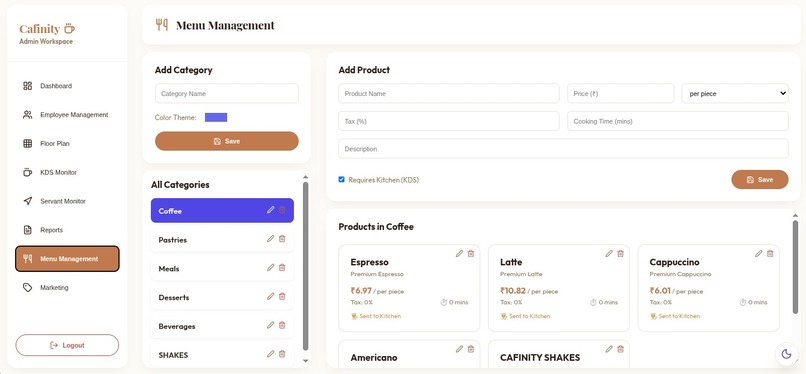Edit the Latte product pencil icon
806x374 pixels.
[609, 254]
